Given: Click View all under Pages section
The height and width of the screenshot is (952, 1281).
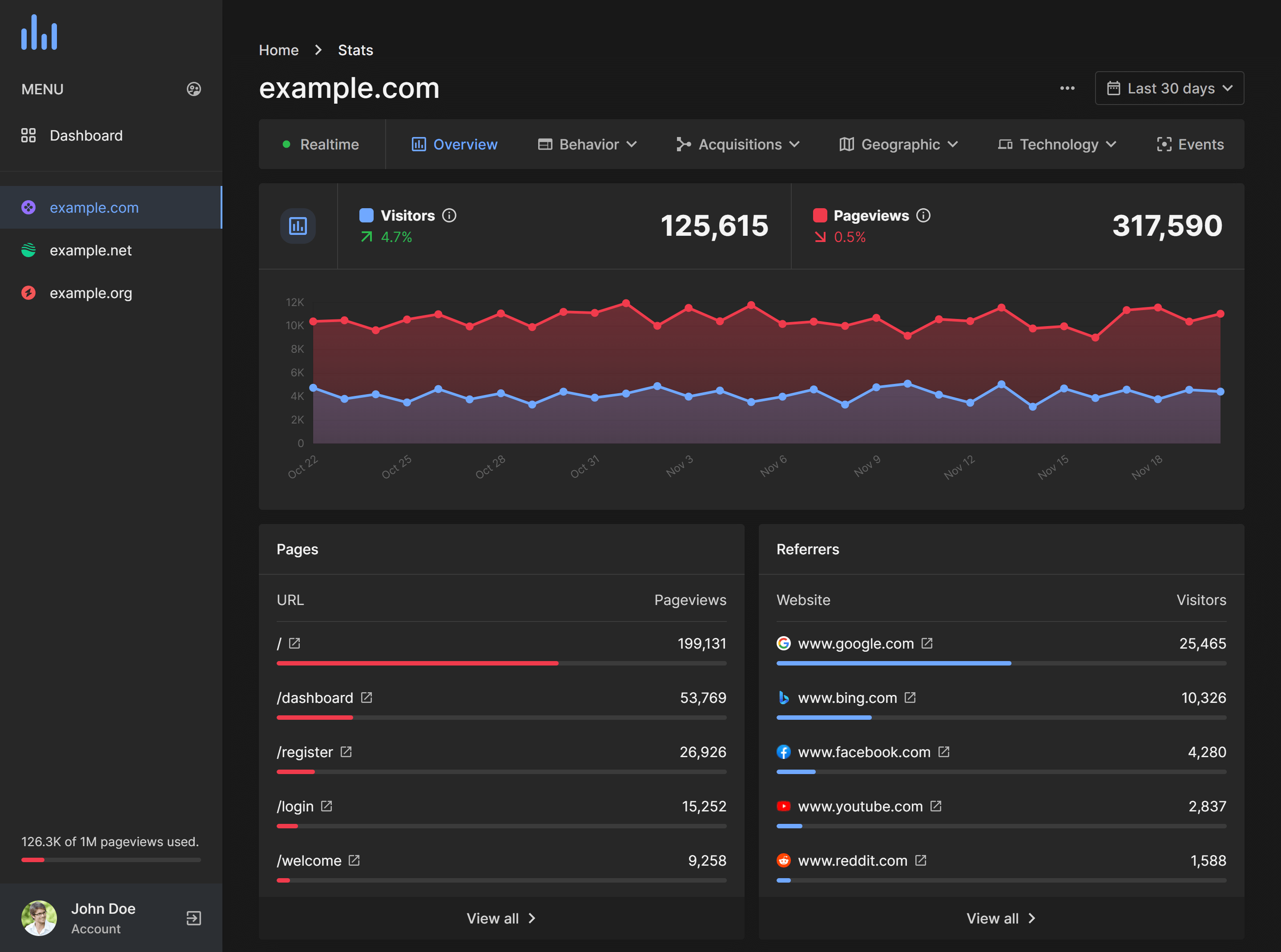Looking at the screenshot, I should tap(500, 918).
